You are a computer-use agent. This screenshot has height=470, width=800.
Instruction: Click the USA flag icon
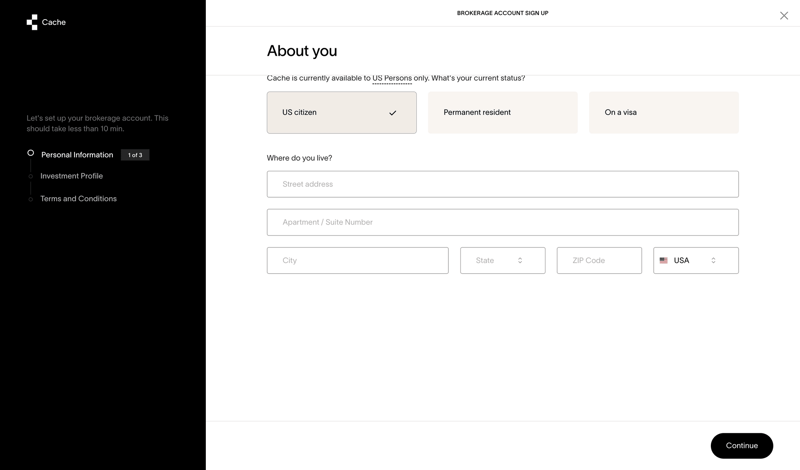664,260
